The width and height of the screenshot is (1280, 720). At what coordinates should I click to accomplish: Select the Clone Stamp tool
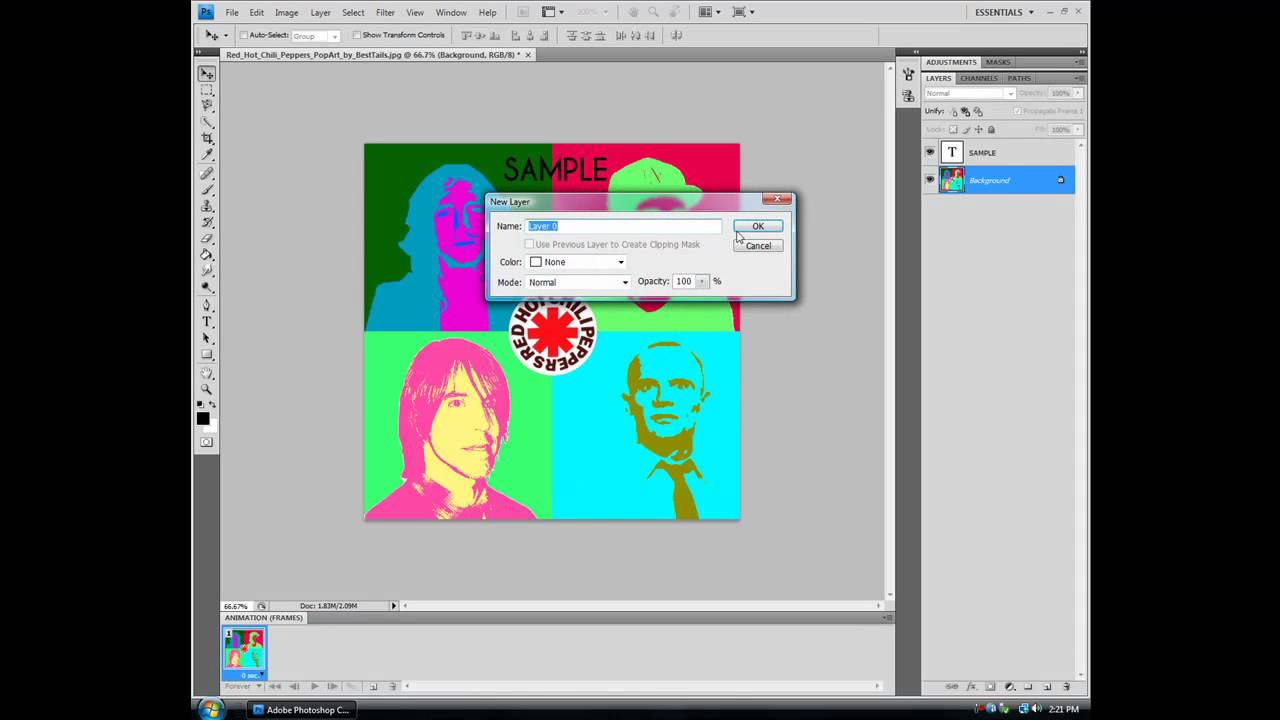pyautogui.click(x=207, y=206)
